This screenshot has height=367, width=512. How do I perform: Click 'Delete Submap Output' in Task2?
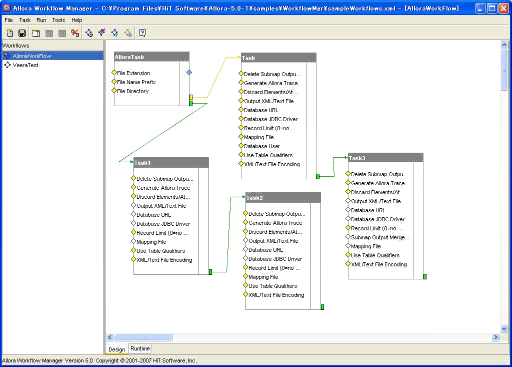click(276, 214)
